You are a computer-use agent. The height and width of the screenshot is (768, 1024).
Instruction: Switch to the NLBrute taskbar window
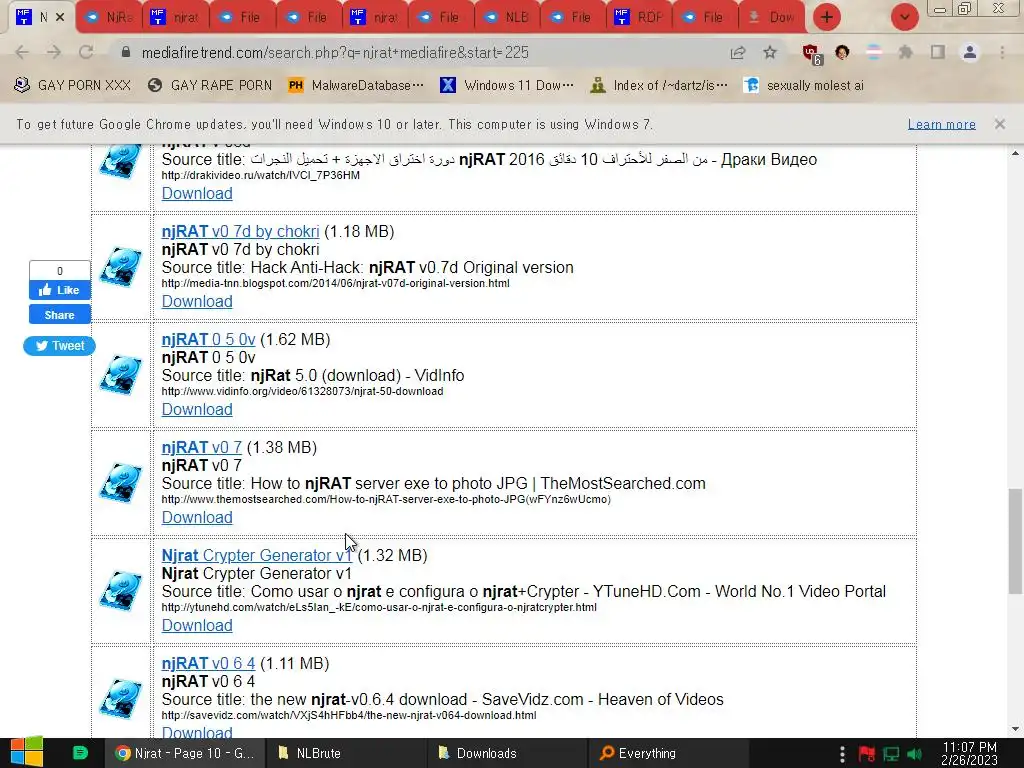click(346, 753)
